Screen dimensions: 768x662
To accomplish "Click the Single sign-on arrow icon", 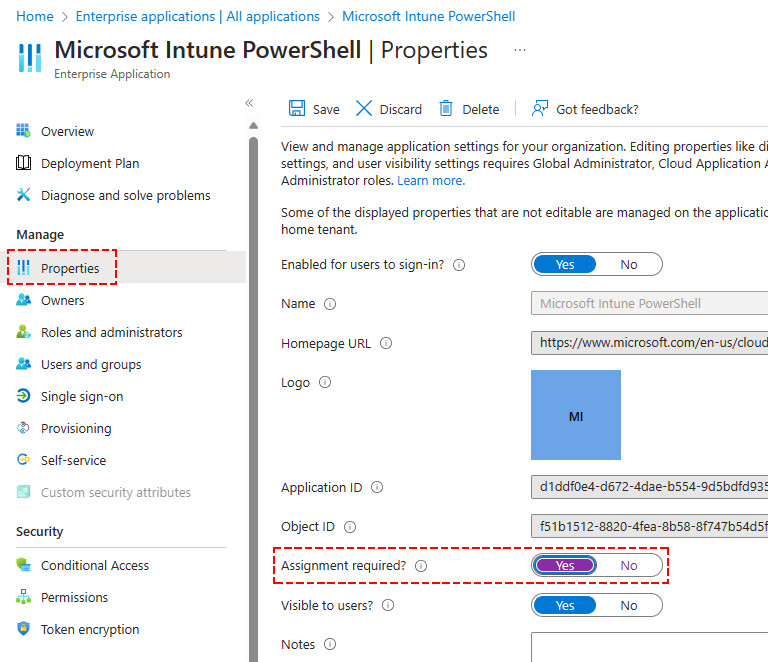I will 23,395.
